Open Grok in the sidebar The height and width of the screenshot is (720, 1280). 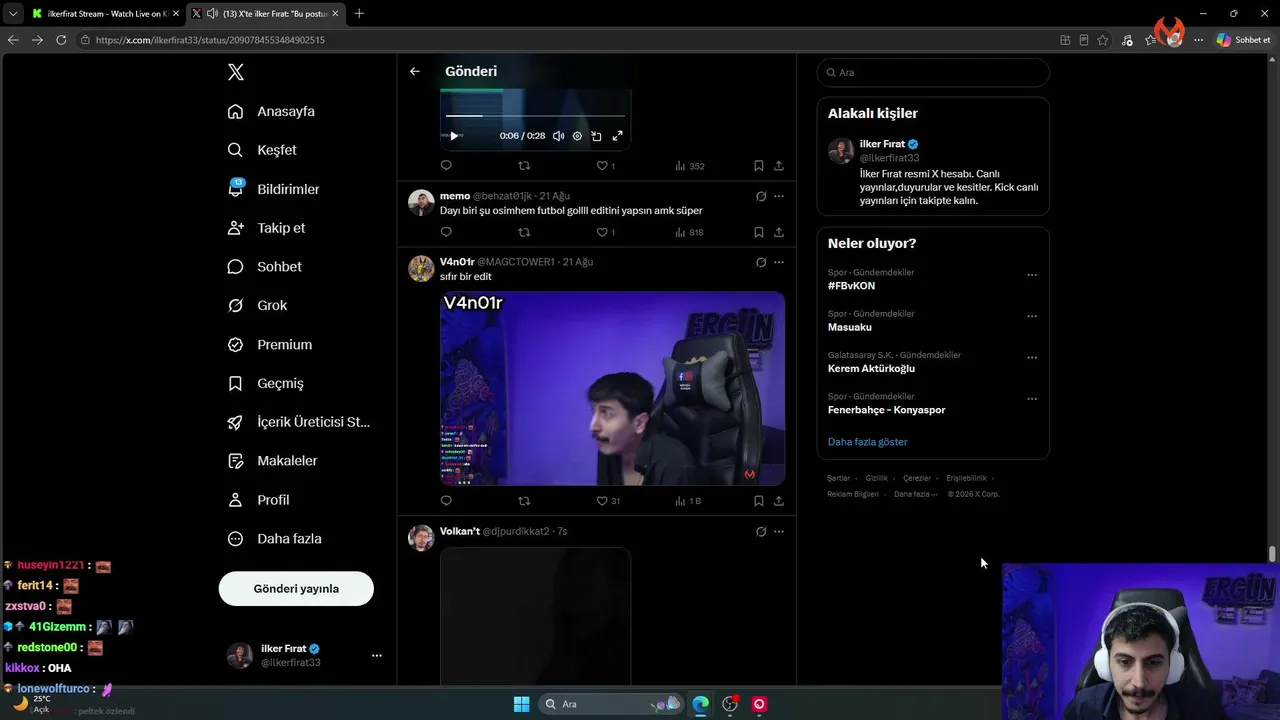click(258, 306)
